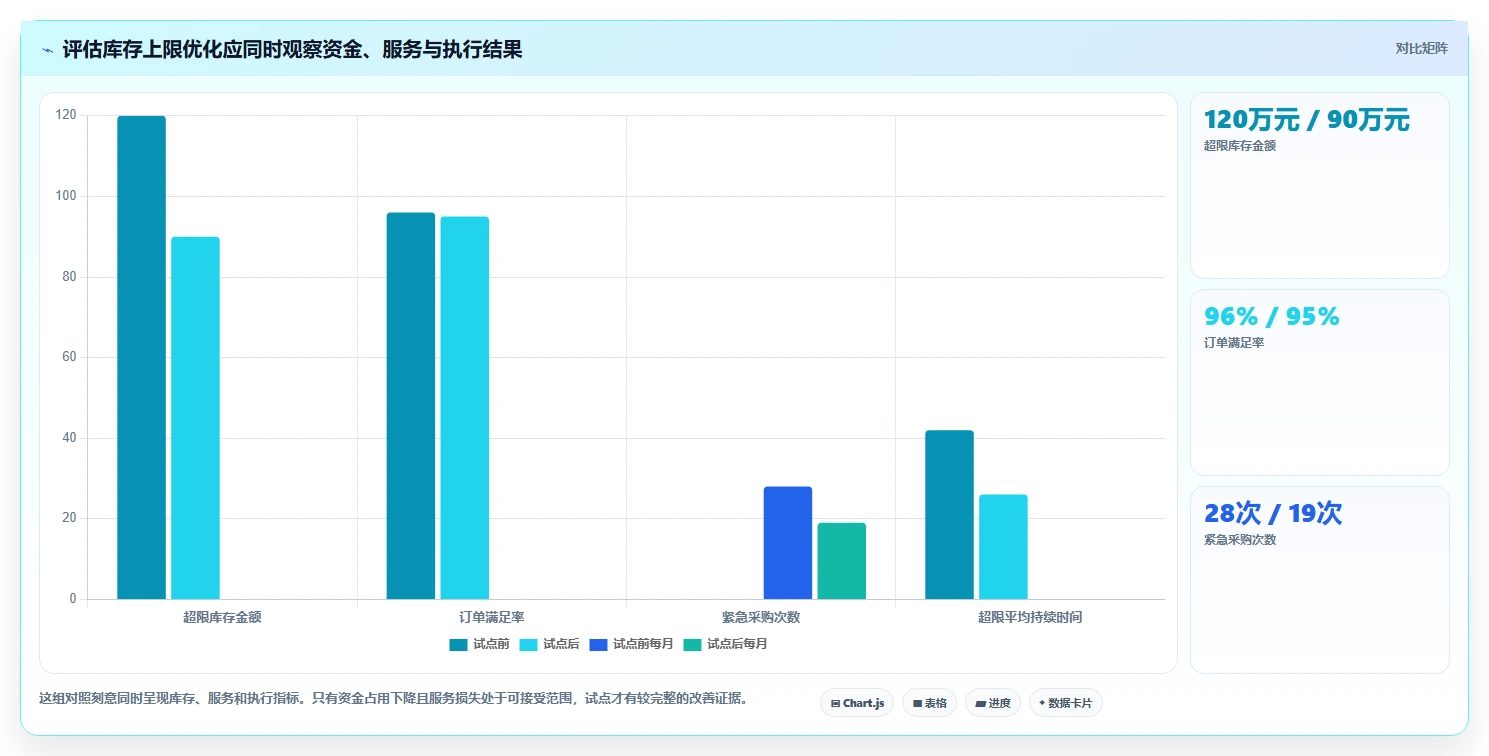This screenshot has height=756, width=1489.
Task: Click the y-axis tick label 60
Action: pyautogui.click(x=69, y=357)
